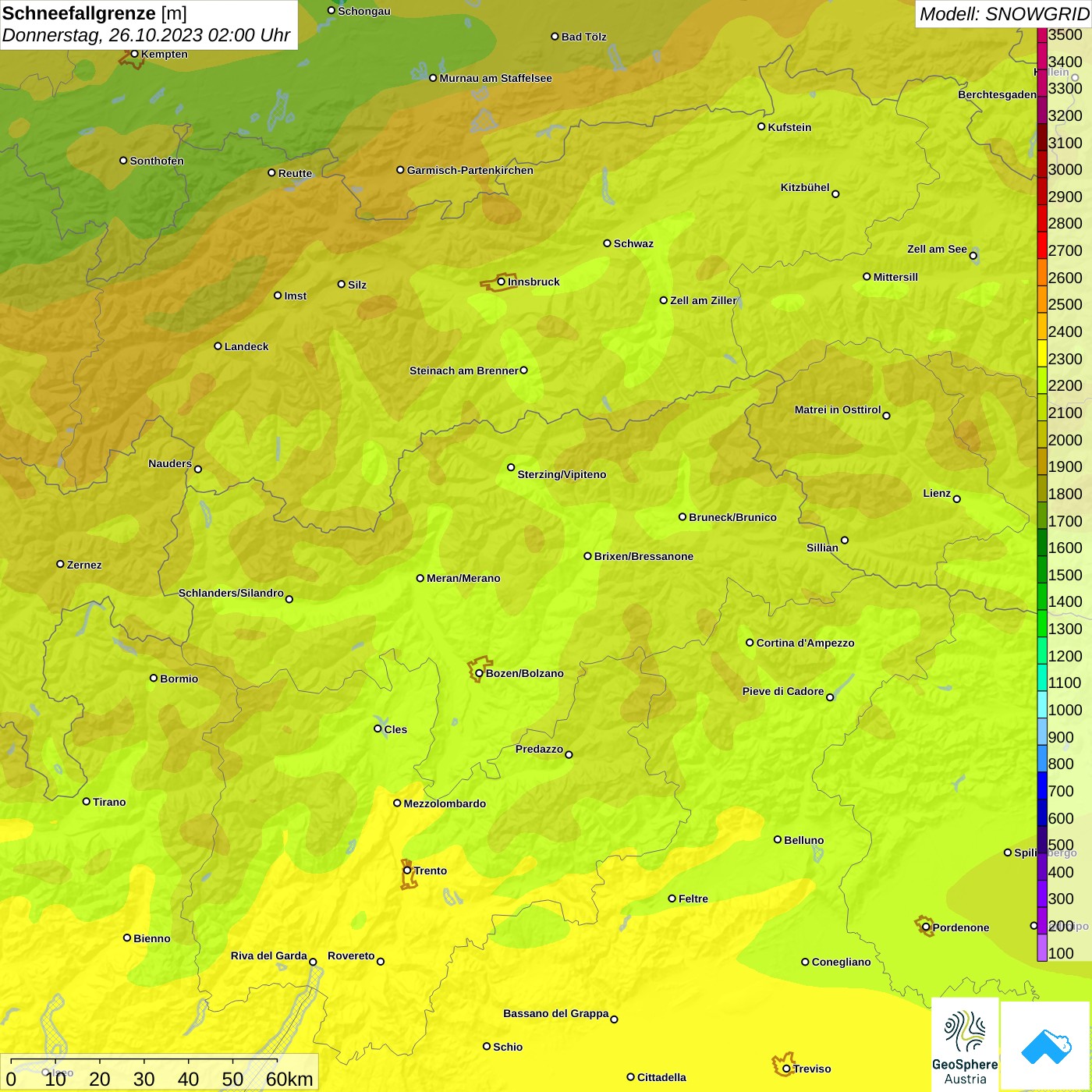
Task: Click the Cles location dot
Action: click(x=378, y=729)
